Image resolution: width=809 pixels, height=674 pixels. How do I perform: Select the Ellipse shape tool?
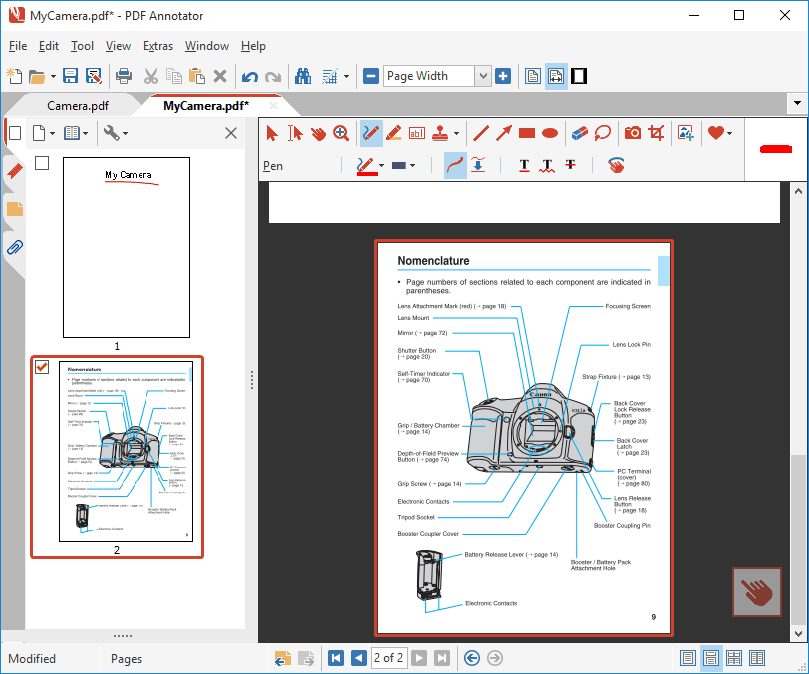(x=550, y=133)
